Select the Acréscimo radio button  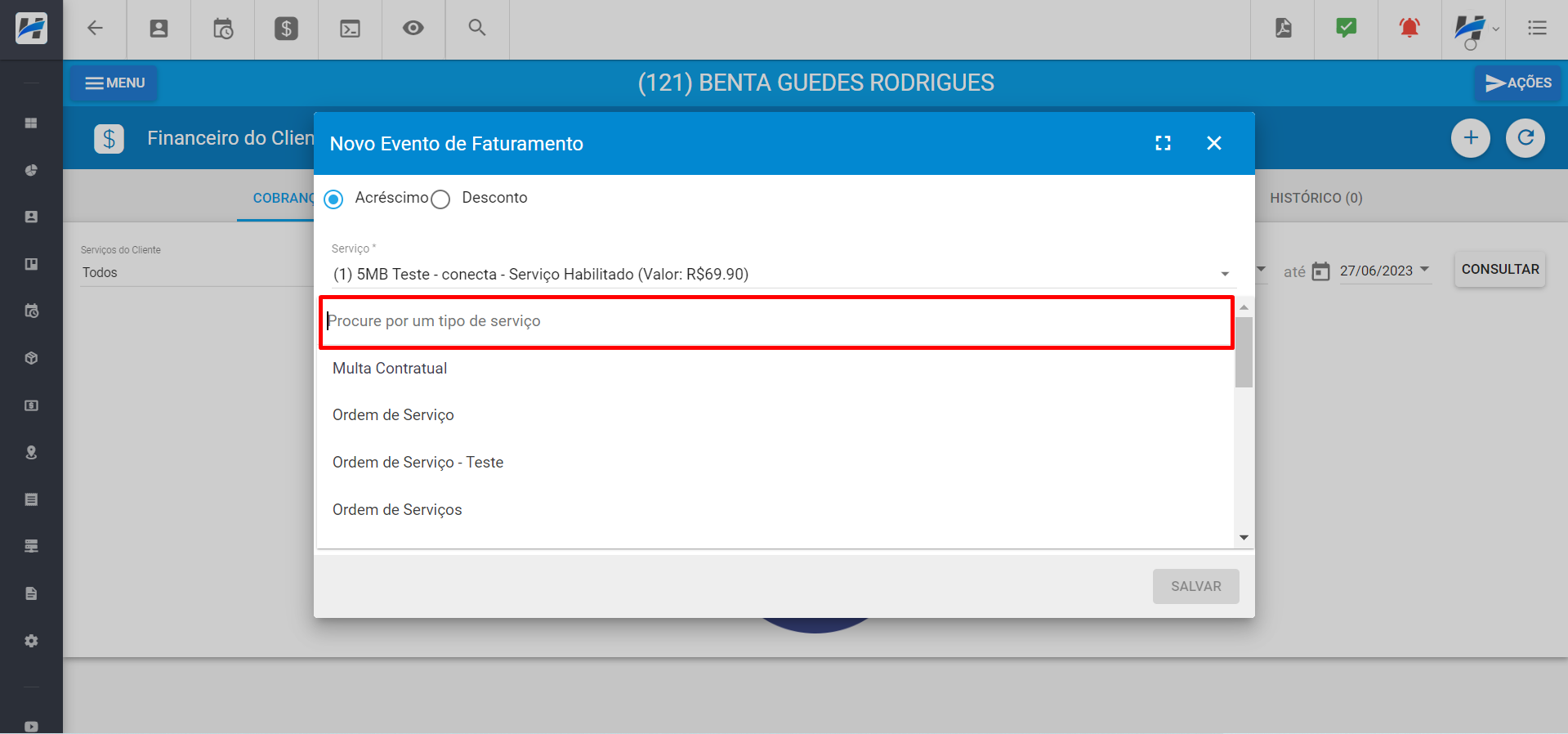(333, 199)
